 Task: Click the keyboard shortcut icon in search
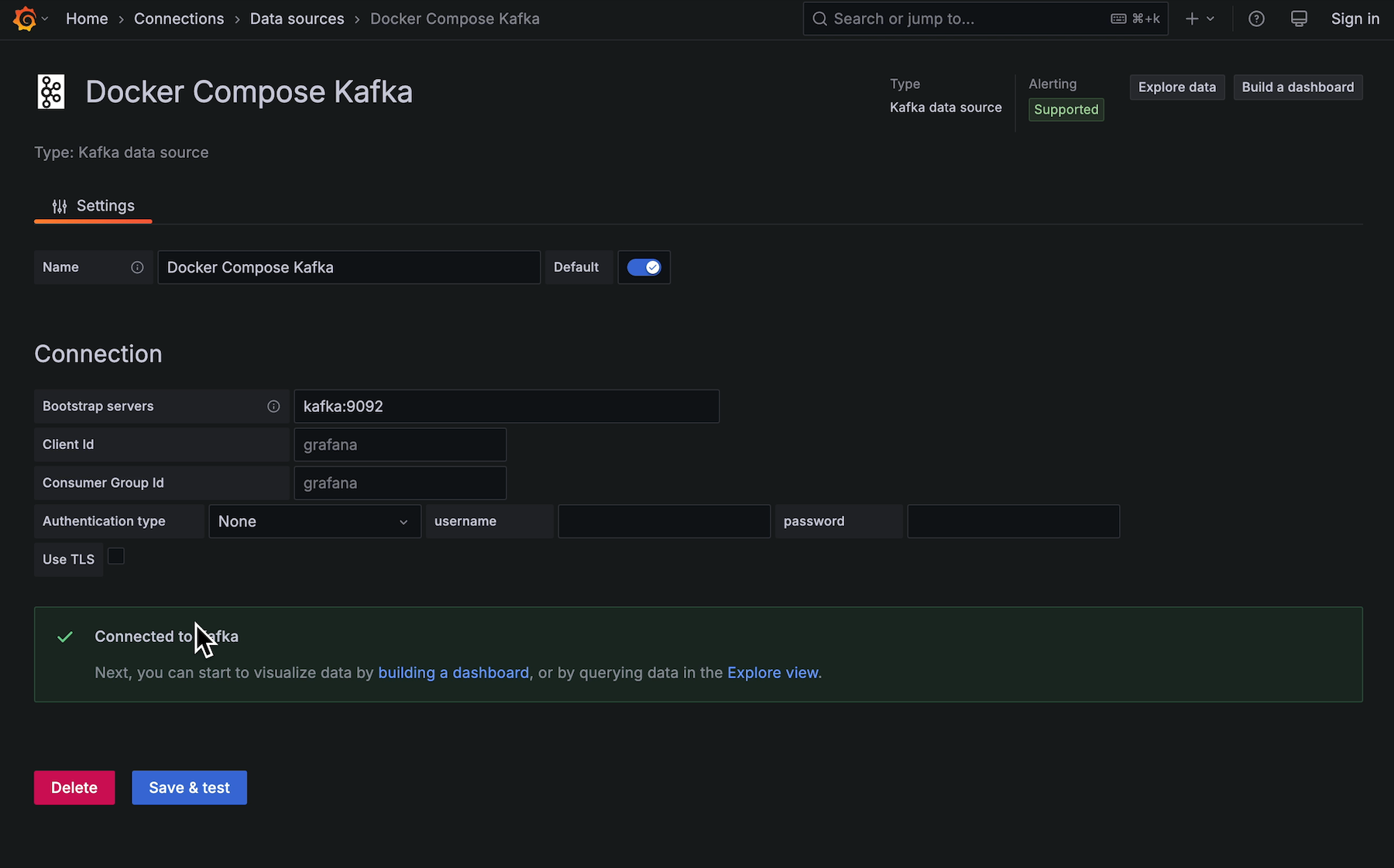1118,19
